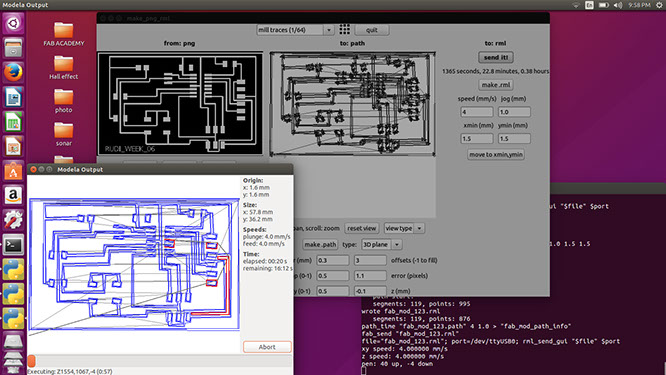This screenshot has height=375, width=666.
Task: Open the battery status indicator
Action: pyautogui.click(x=604, y=5)
